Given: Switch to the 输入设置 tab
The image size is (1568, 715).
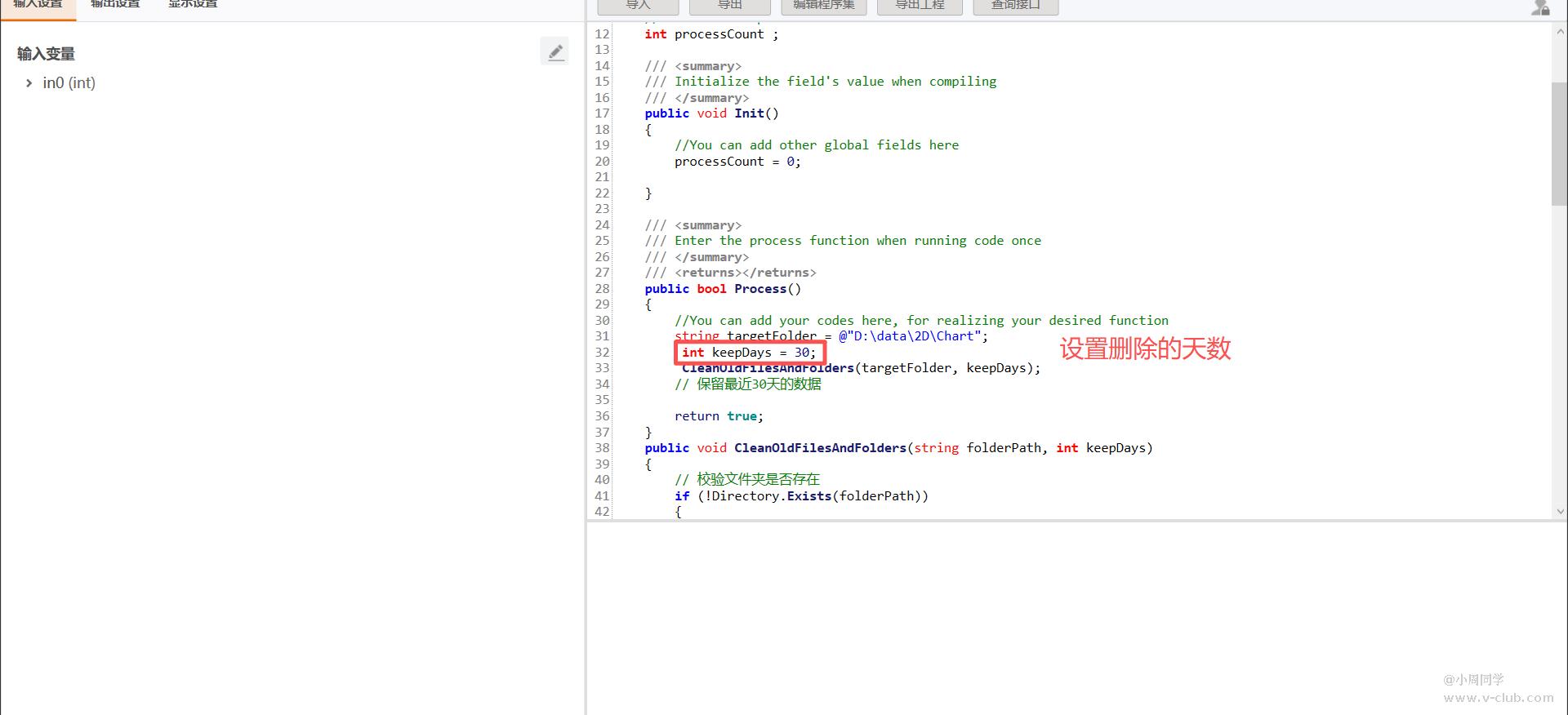Looking at the screenshot, I should [38, 5].
